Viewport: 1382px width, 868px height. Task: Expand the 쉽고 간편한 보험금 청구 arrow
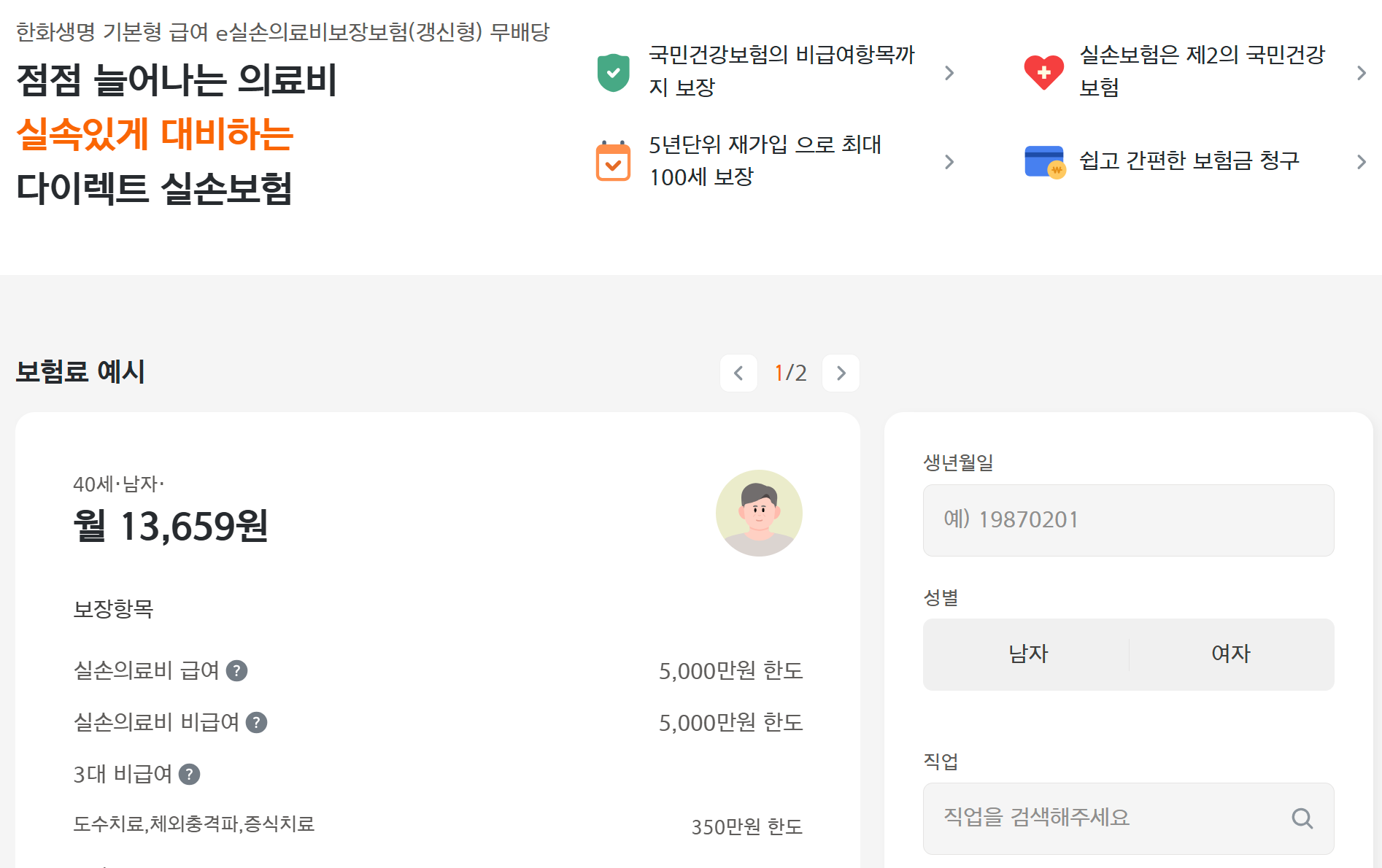(1361, 161)
